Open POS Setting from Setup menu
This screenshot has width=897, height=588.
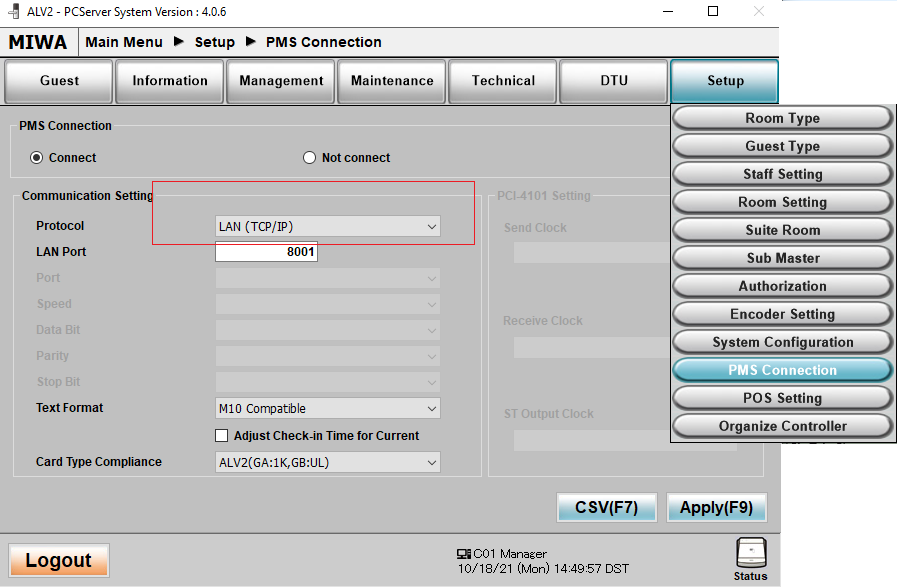782,398
